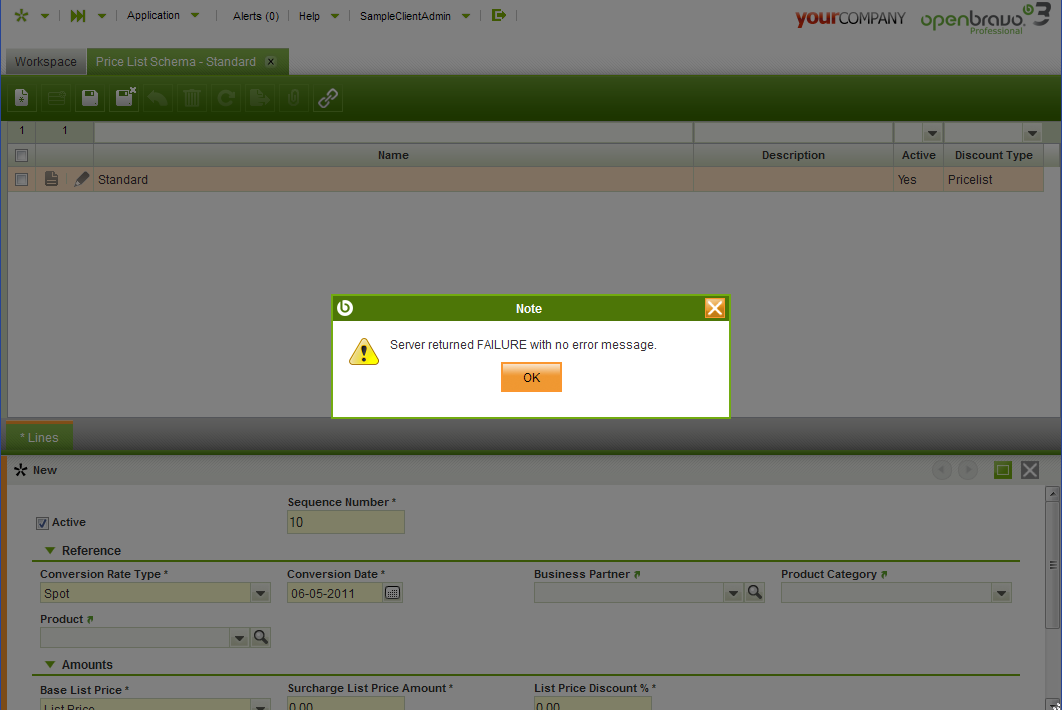Go to previous record arrow in form

point(941,469)
